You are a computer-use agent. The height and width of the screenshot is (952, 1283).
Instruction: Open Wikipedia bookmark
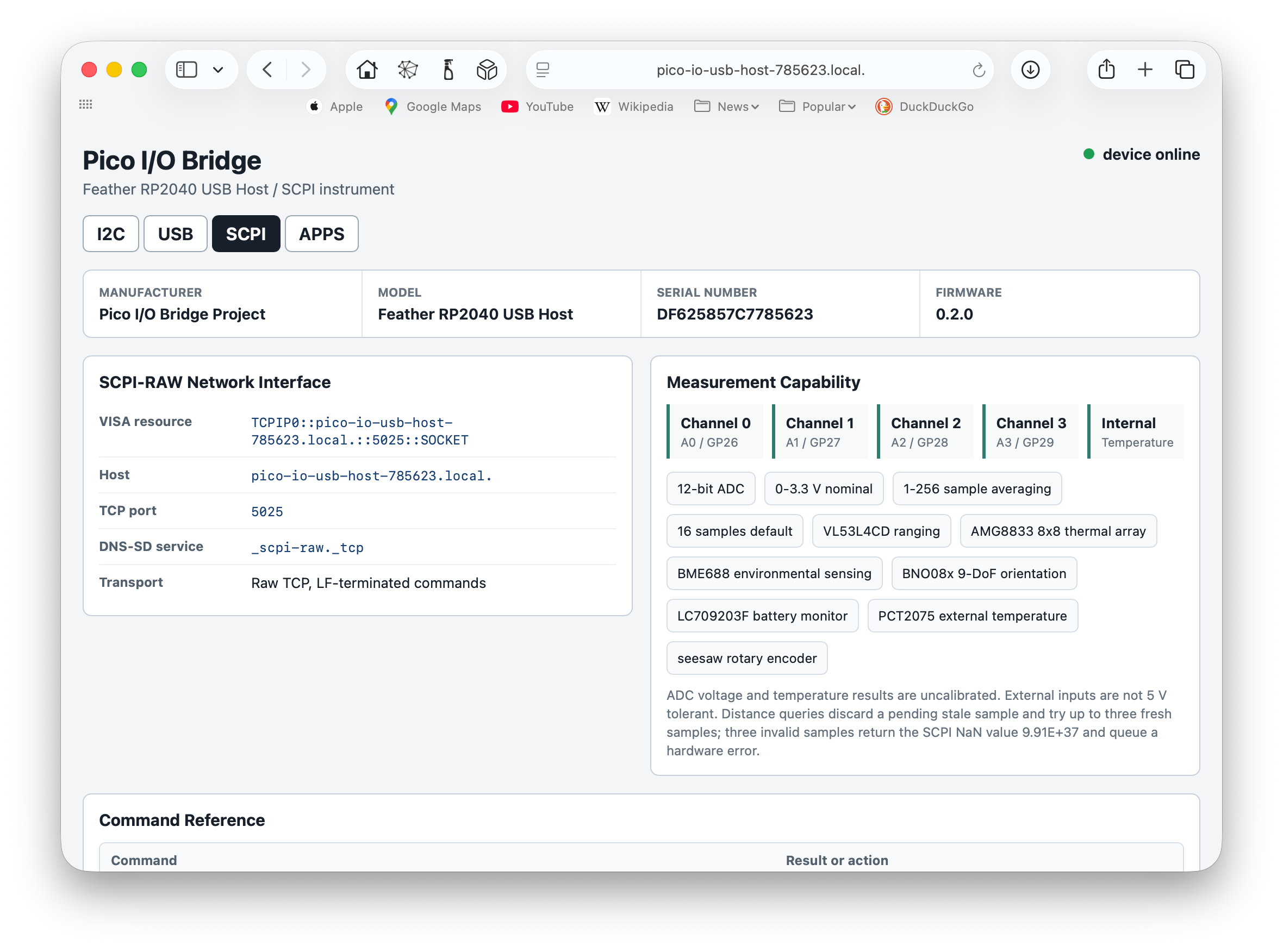tap(634, 107)
